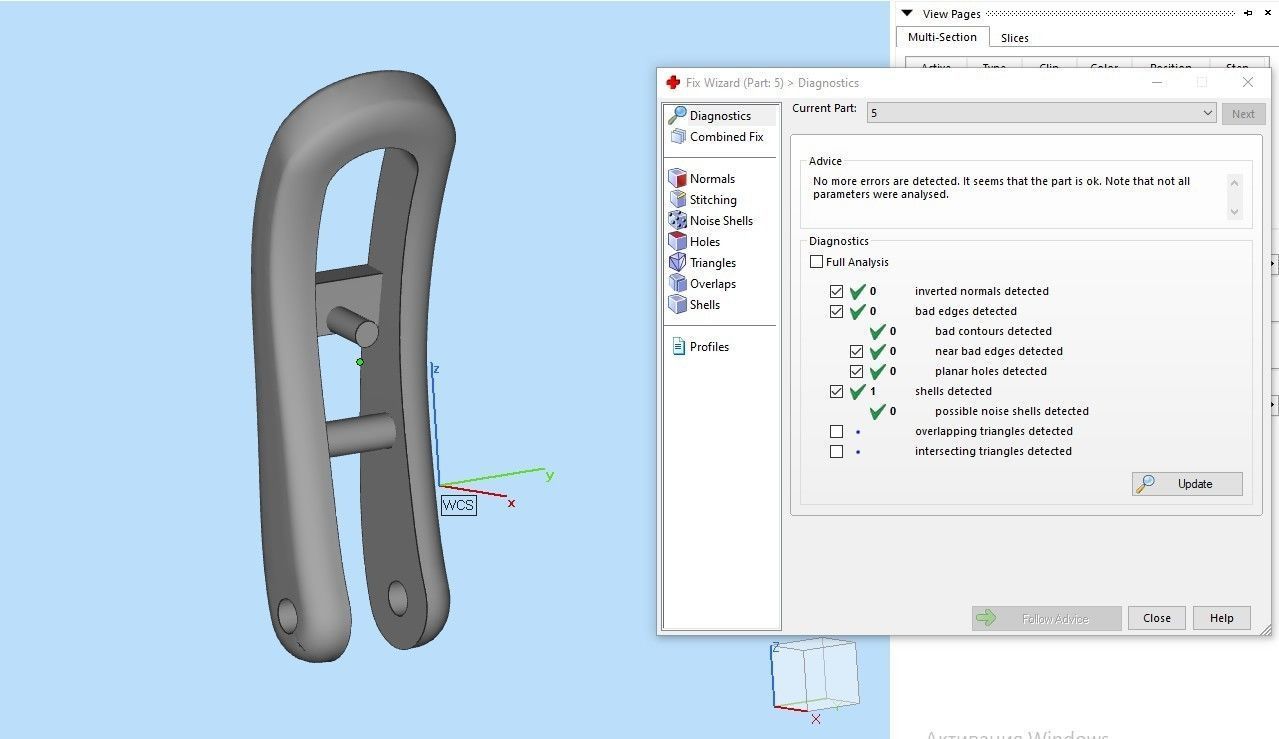Image resolution: width=1279 pixels, height=739 pixels.
Task: Pin the View Pages panel
Action: click(1248, 13)
